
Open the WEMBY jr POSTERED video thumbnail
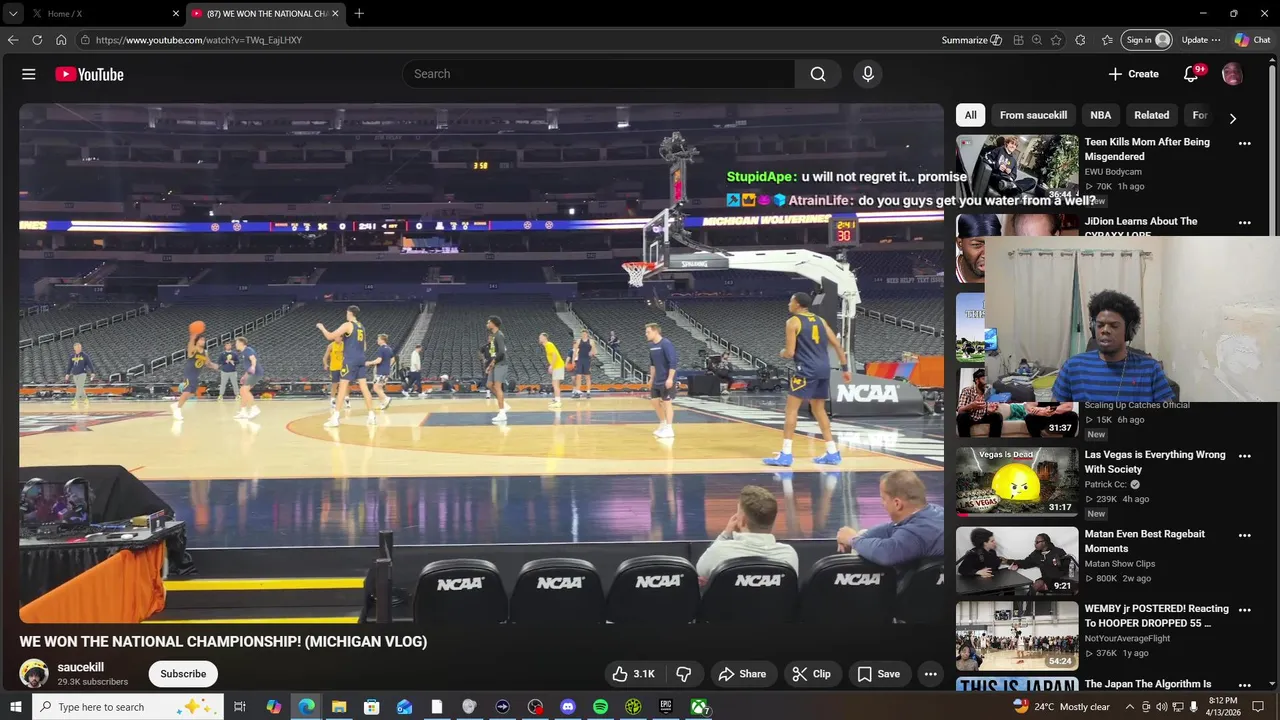click(1017, 636)
